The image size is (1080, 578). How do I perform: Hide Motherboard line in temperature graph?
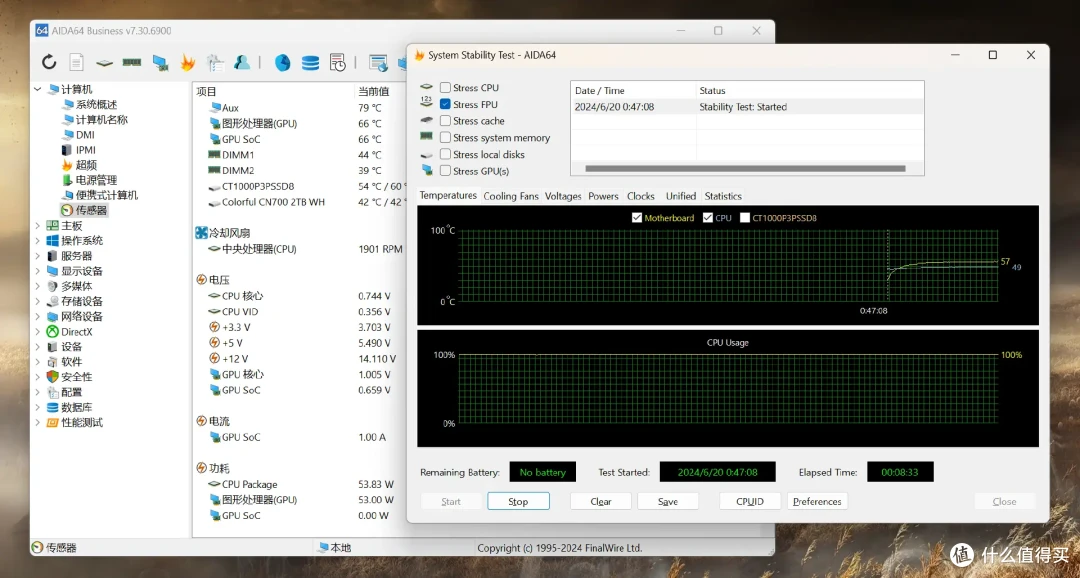(x=636, y=218)
